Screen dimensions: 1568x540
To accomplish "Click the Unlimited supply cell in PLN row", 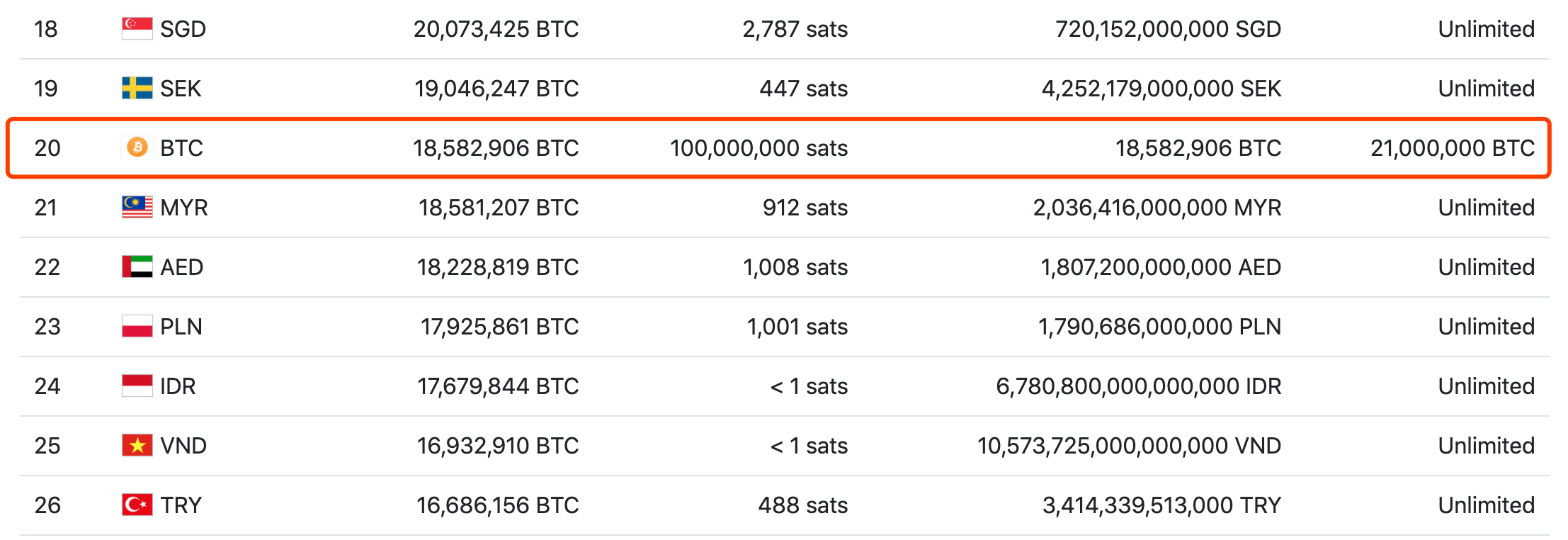I will coord(1487,326).
